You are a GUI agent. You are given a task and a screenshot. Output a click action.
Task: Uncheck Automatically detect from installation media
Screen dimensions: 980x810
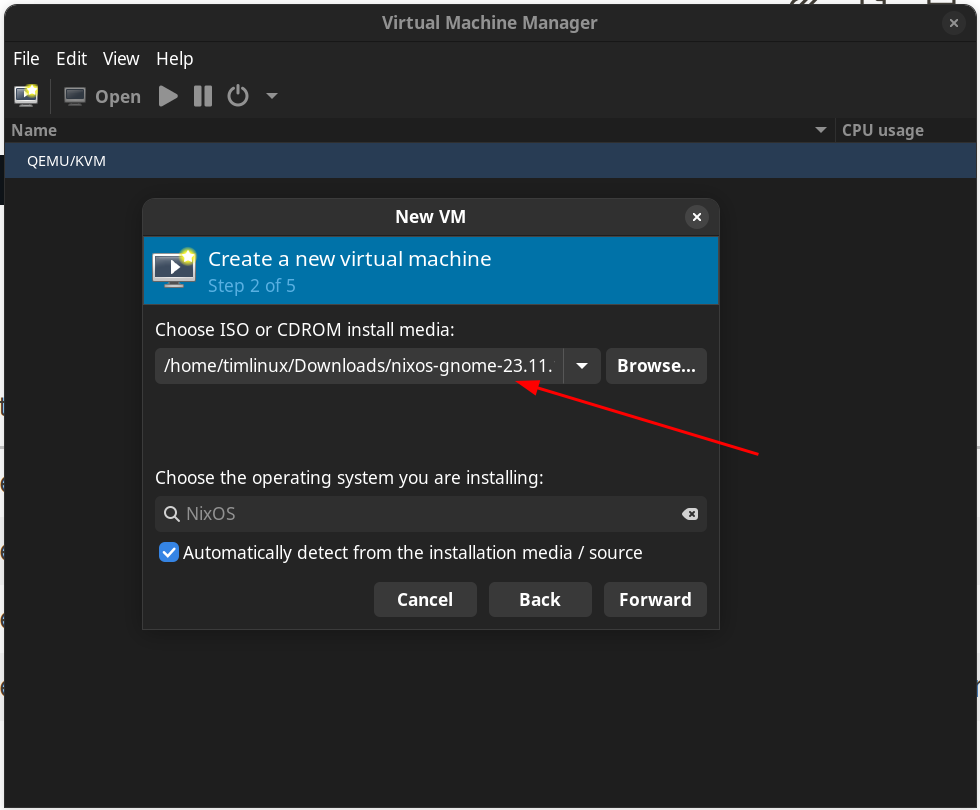pos(169,552)
